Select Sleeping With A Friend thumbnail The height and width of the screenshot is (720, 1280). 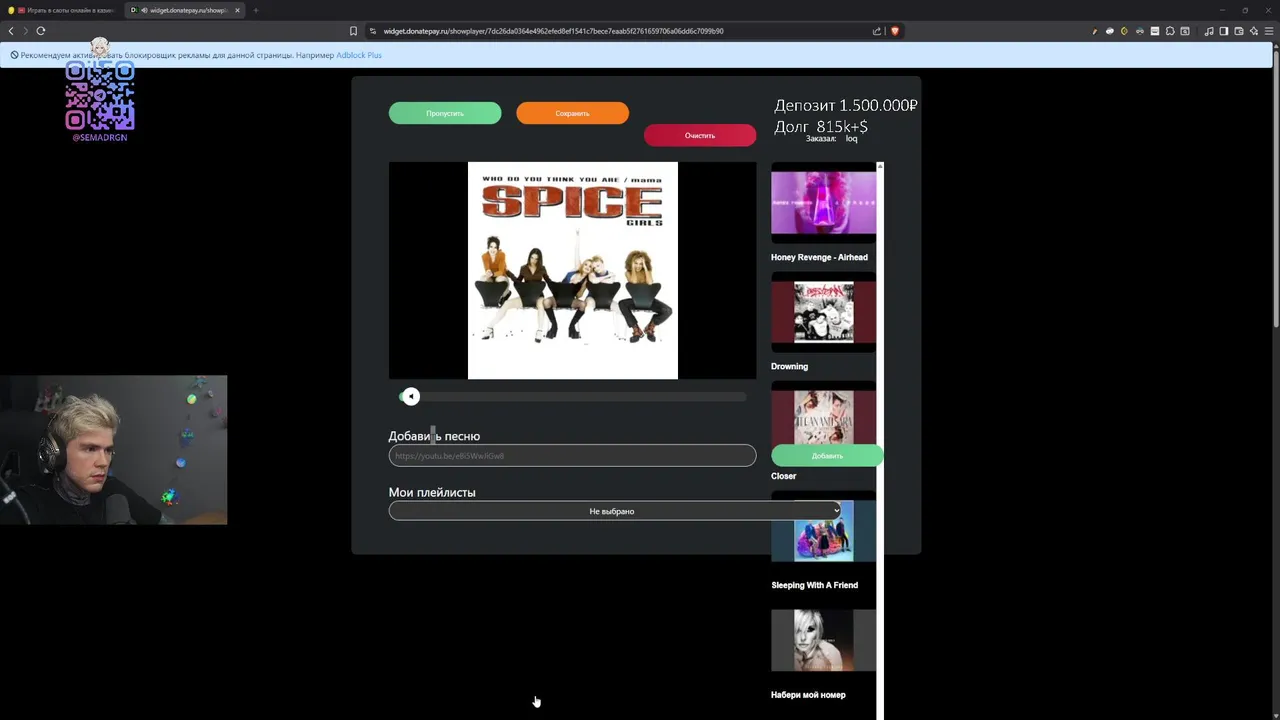pyautogui.click(x=823, y=531)
